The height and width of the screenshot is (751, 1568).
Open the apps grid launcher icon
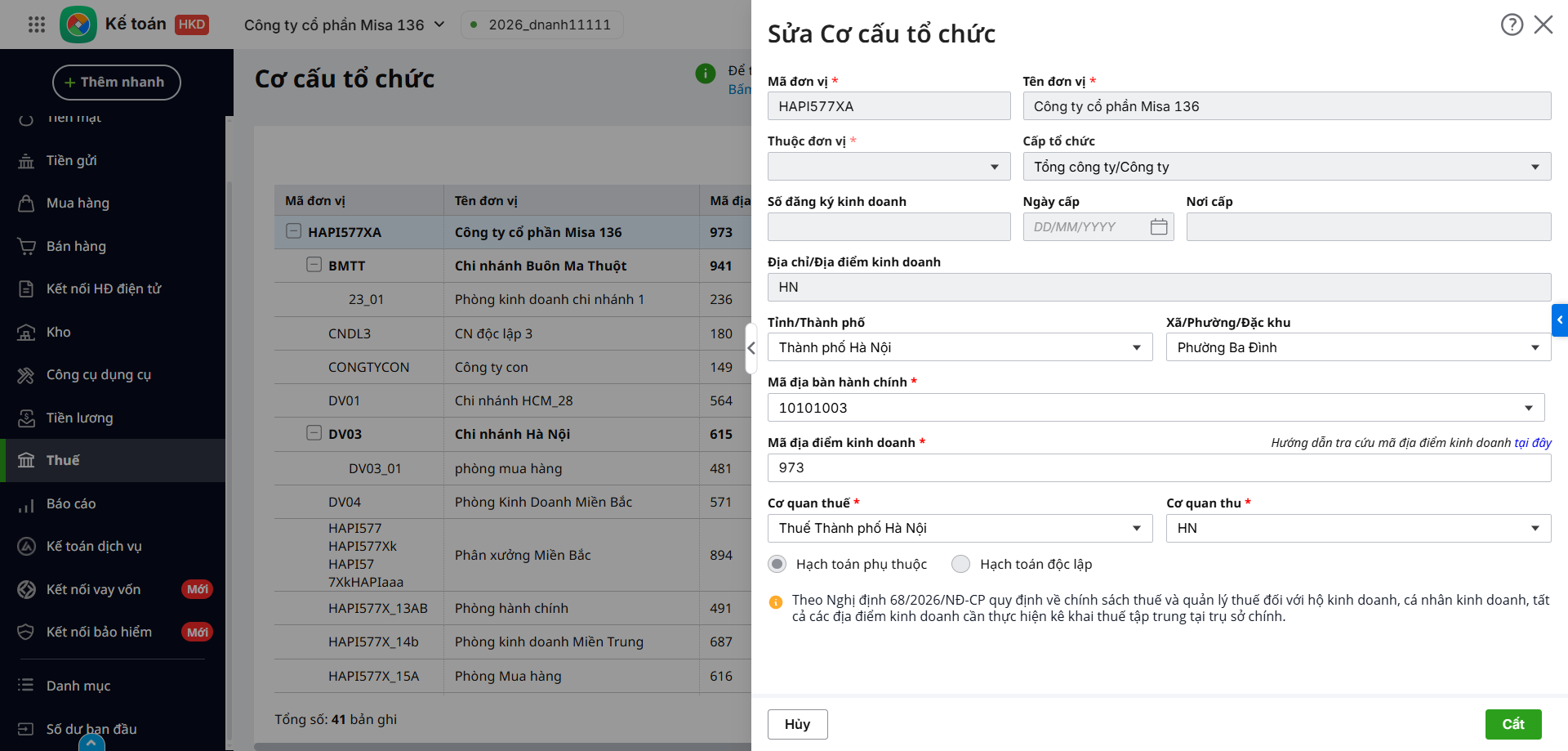pyautogui.click(x=37, y=25)
